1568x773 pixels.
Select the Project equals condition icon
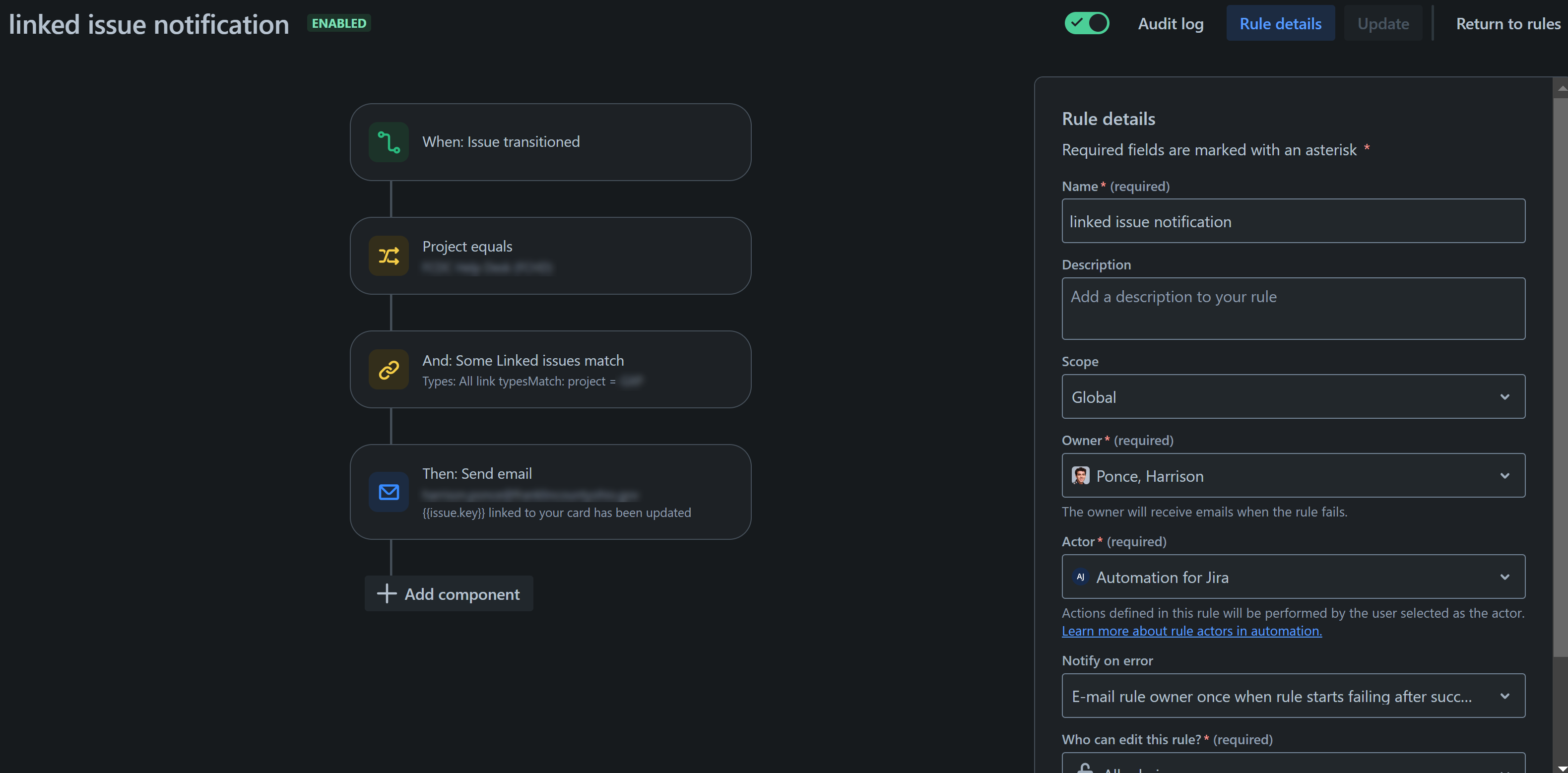[388, 256]
